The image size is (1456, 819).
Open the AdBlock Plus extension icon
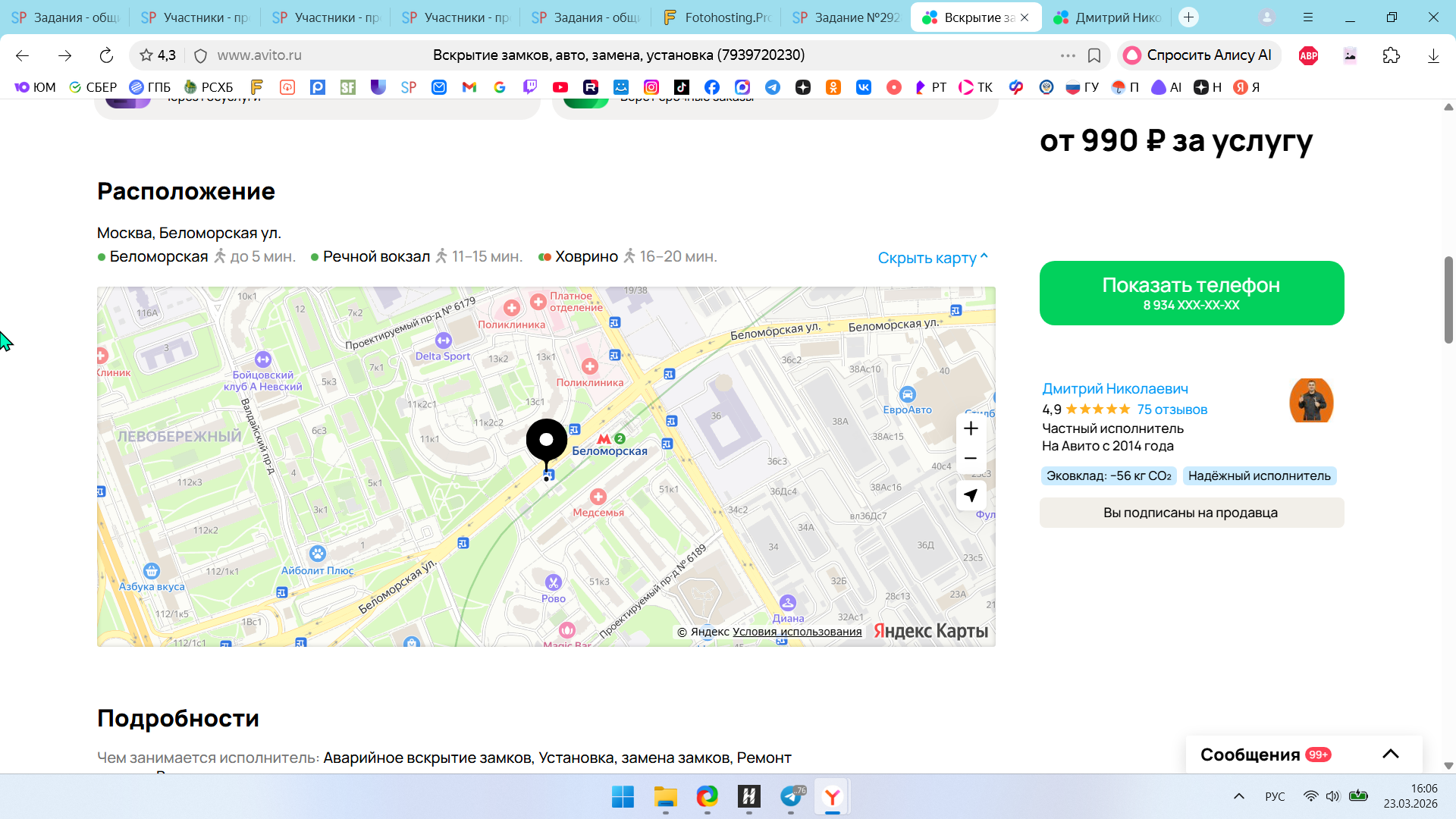point(1308,55)
